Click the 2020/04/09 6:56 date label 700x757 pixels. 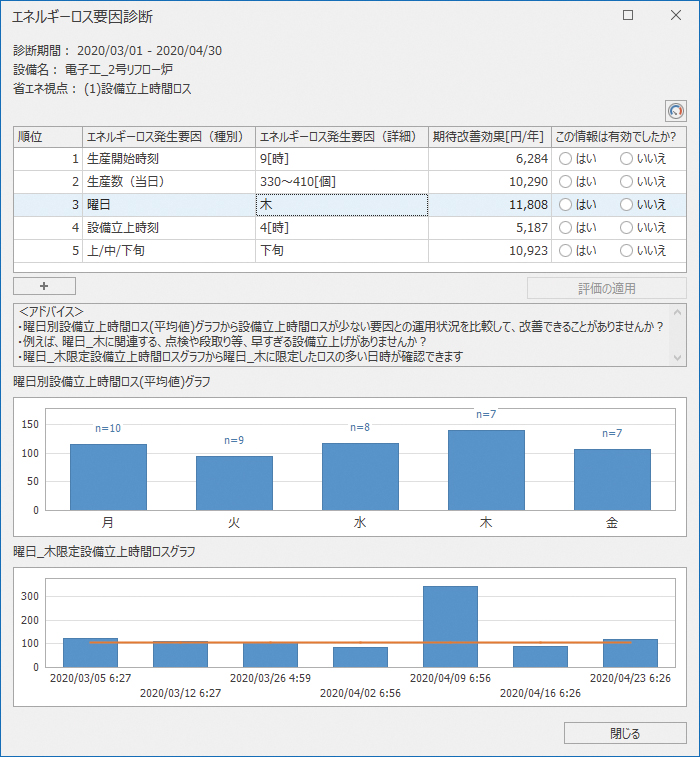(x=450, y=678)
